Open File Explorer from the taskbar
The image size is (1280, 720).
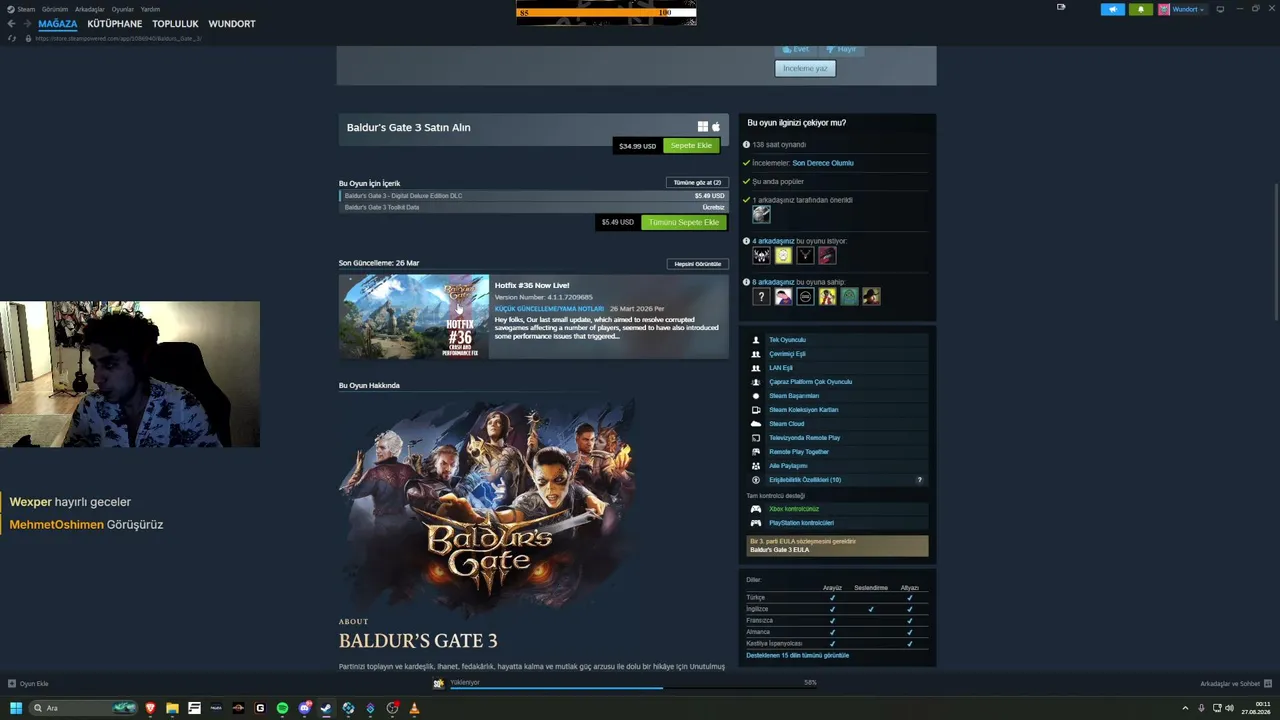pyautogui.click(x=173, y=708)
